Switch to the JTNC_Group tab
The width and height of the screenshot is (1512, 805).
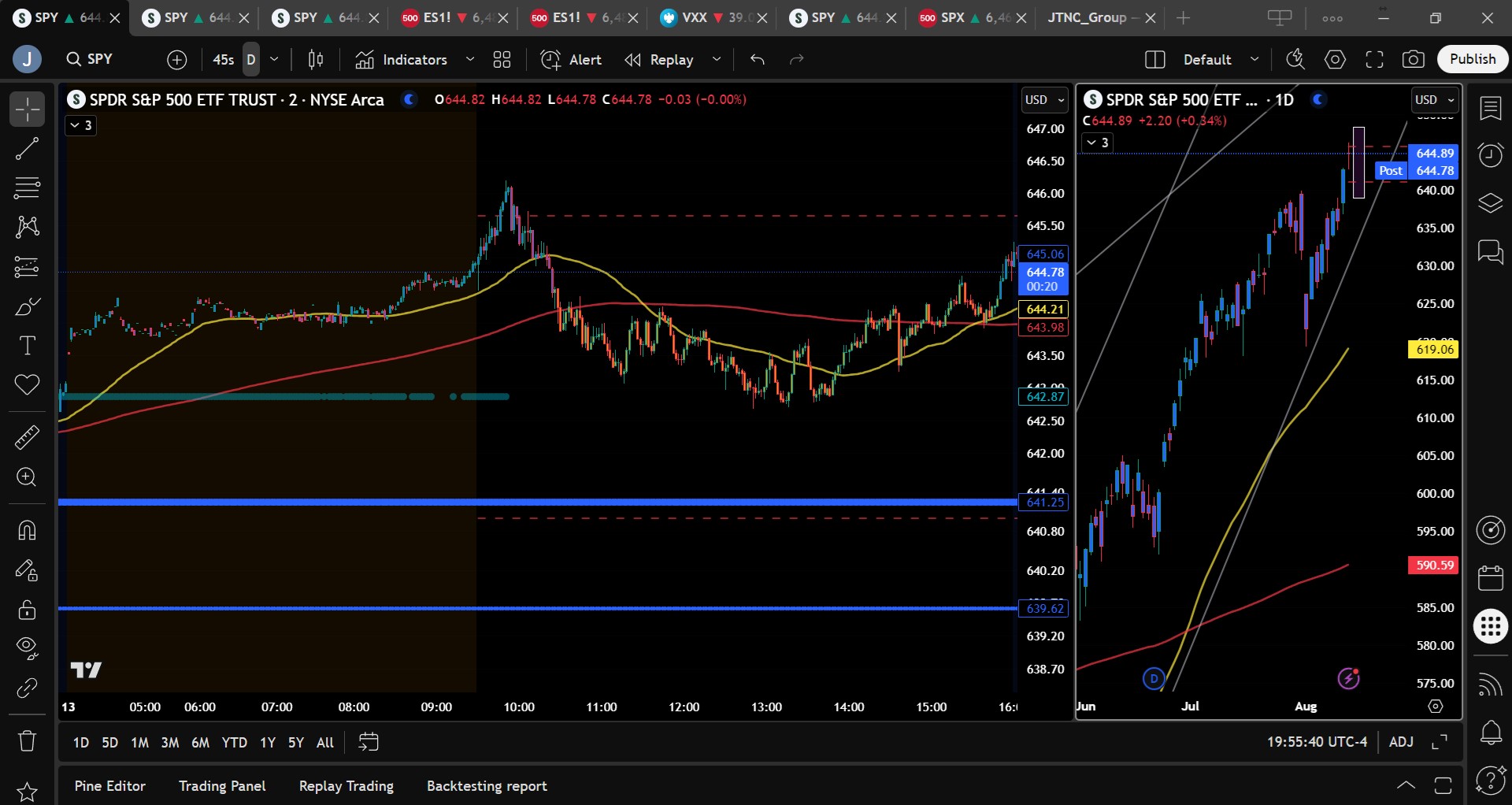point(1099,17)
